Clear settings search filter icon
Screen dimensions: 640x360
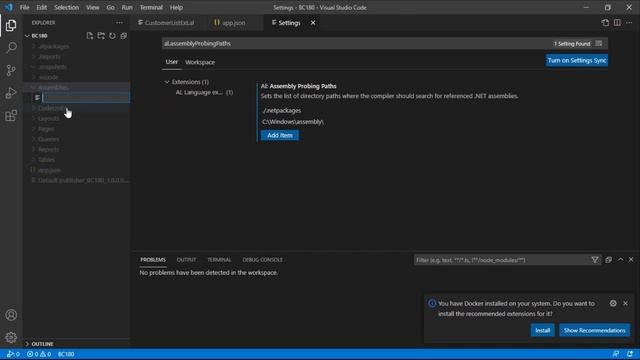point(599,43)
